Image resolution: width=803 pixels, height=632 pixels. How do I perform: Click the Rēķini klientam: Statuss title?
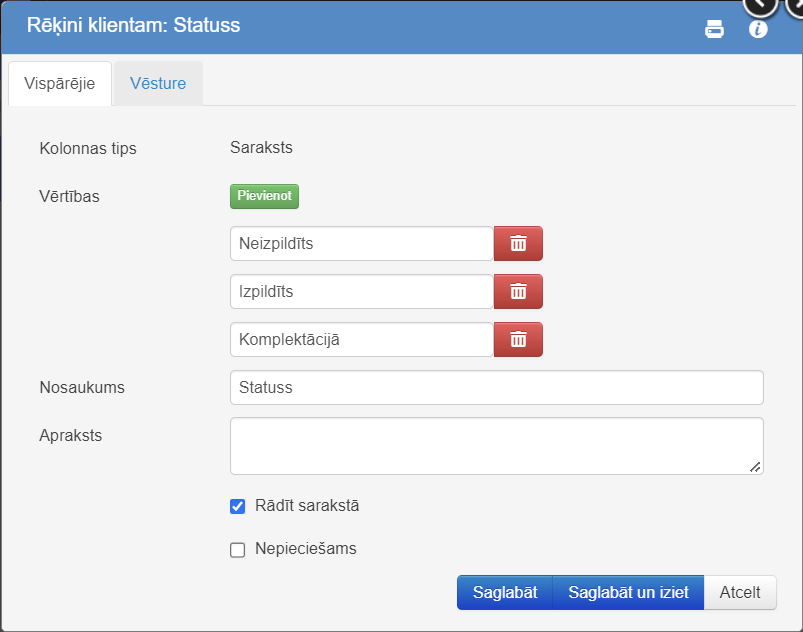click(134, 25)
